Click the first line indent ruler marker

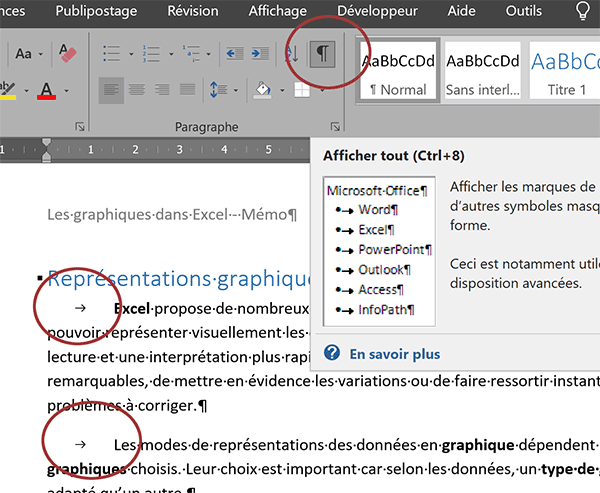[x=46, y=143]
